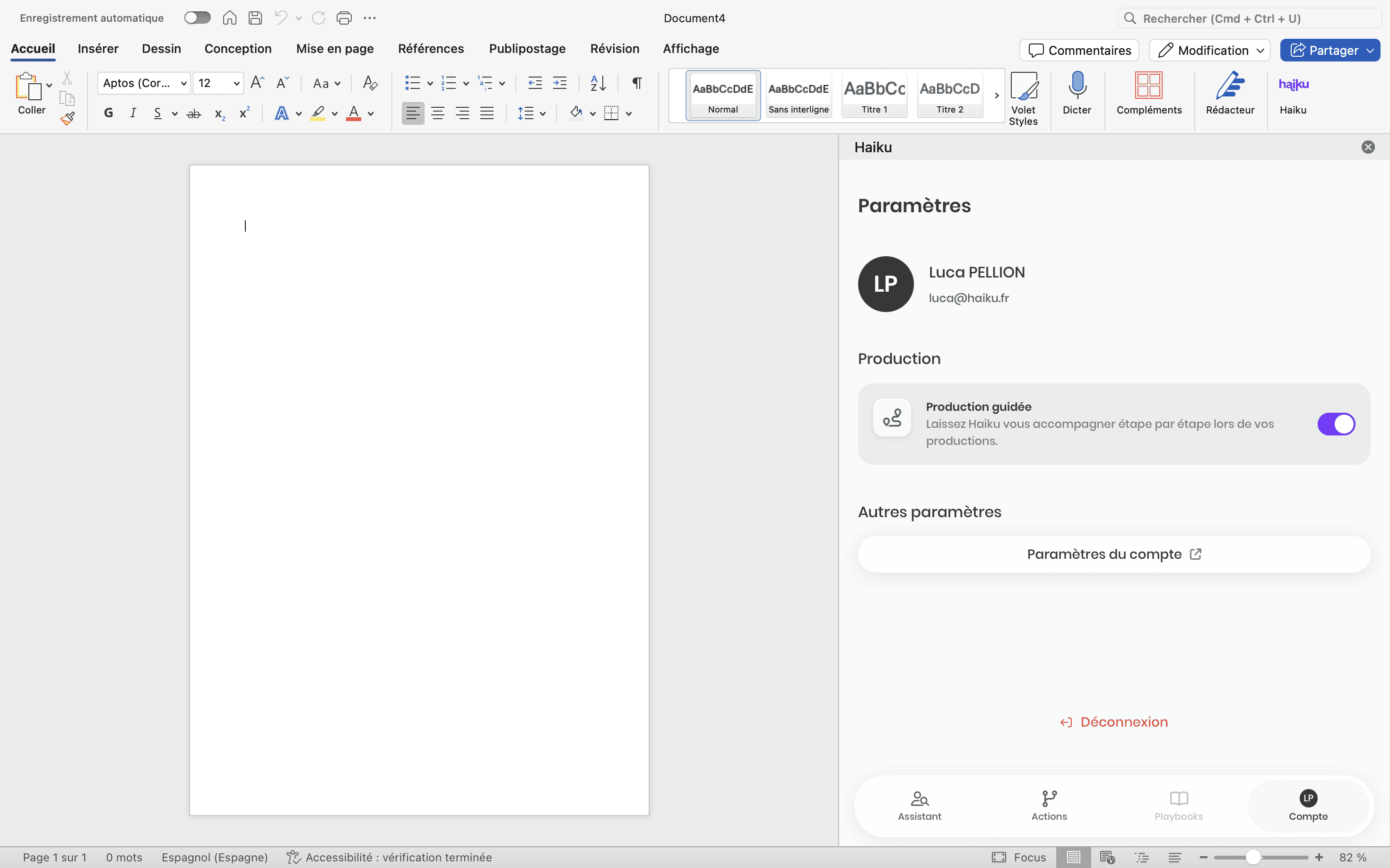Open Actions in Haiku bottom bar
1390x868 pixels.
pos(1049,805)
